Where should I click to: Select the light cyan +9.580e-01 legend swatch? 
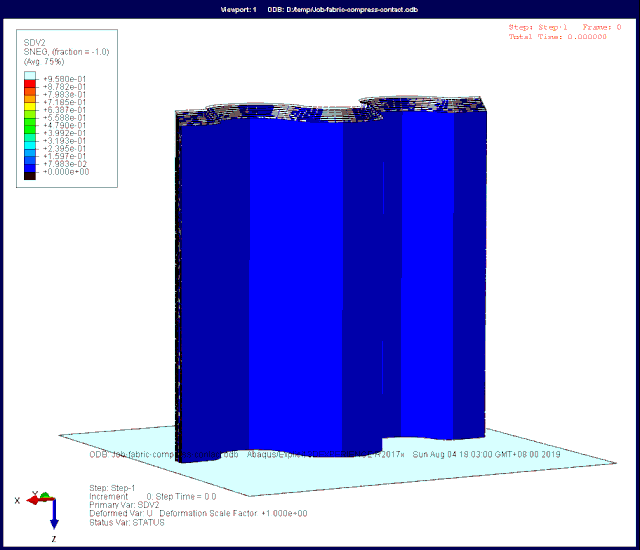click(30, 76)
